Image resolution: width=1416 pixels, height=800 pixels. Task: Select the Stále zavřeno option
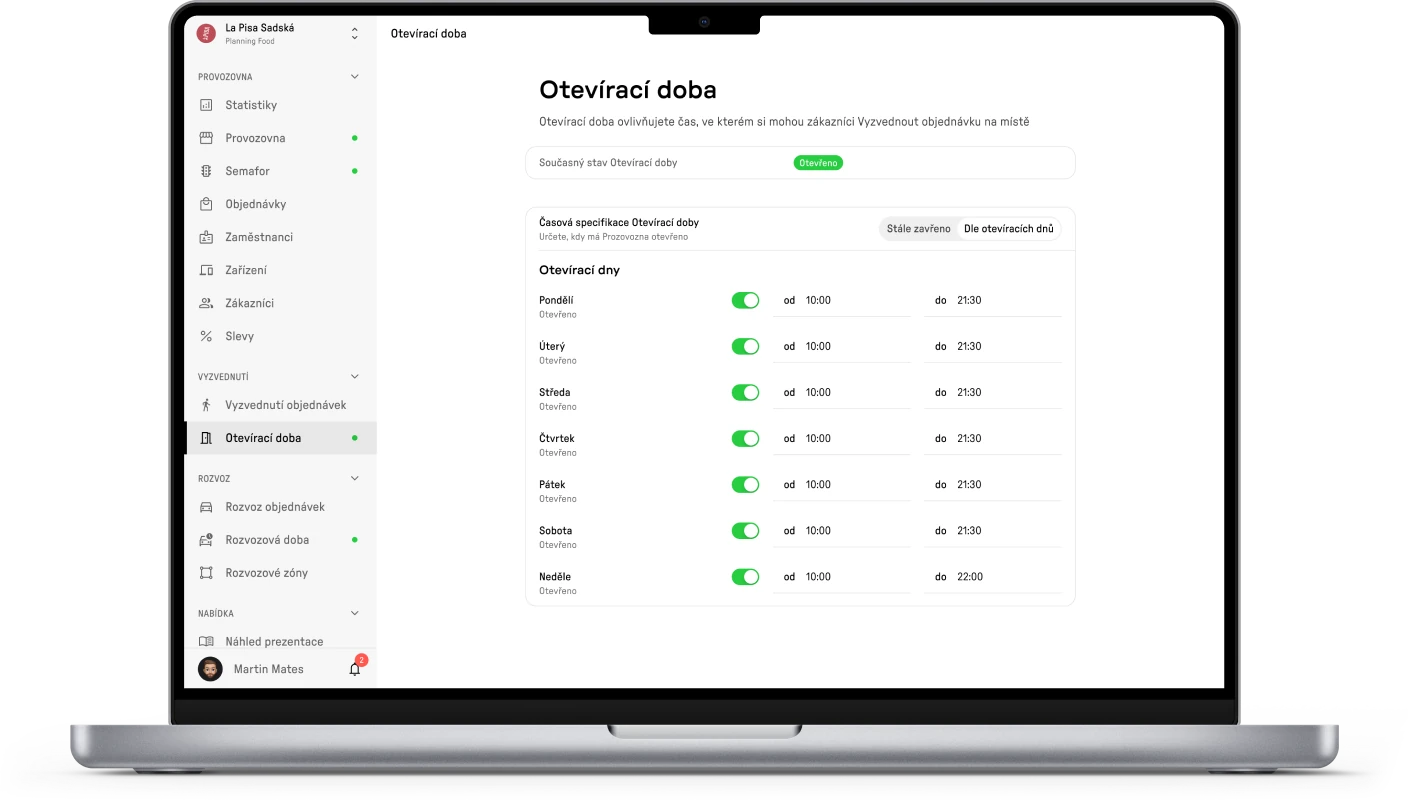pos(918,229)
